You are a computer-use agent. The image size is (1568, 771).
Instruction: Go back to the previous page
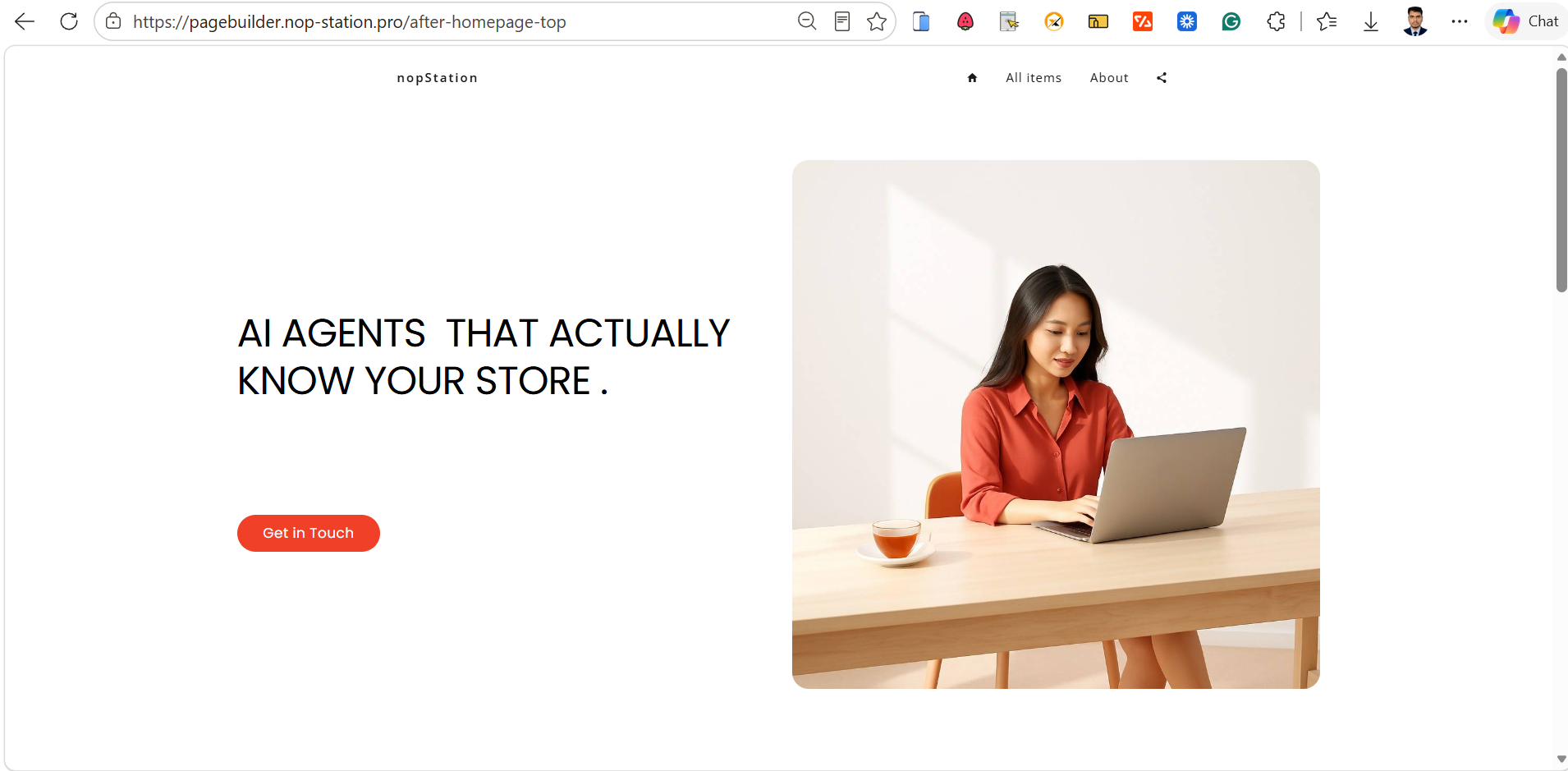click(x=25, y=21)
